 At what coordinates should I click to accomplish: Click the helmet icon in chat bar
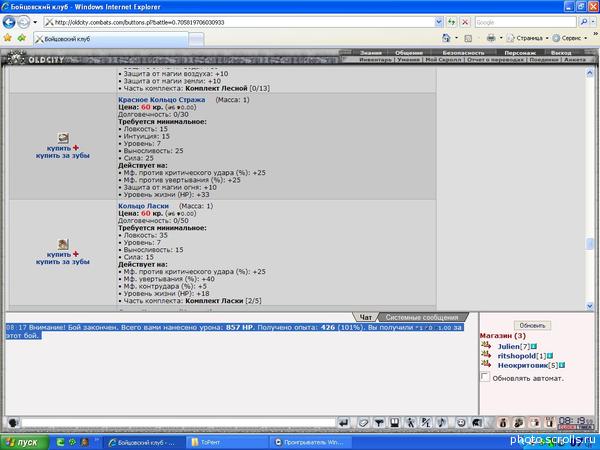click(477, 423)
